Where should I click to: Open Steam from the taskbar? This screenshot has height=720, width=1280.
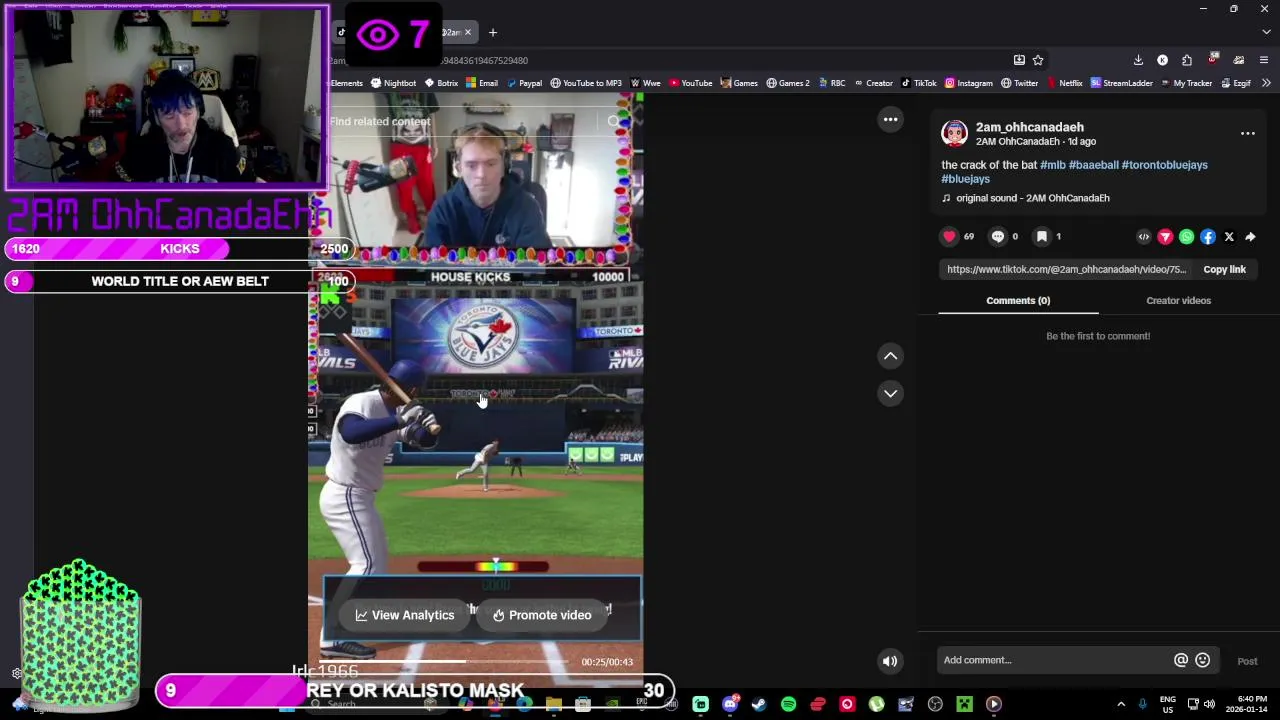click(x=759, y=704)
